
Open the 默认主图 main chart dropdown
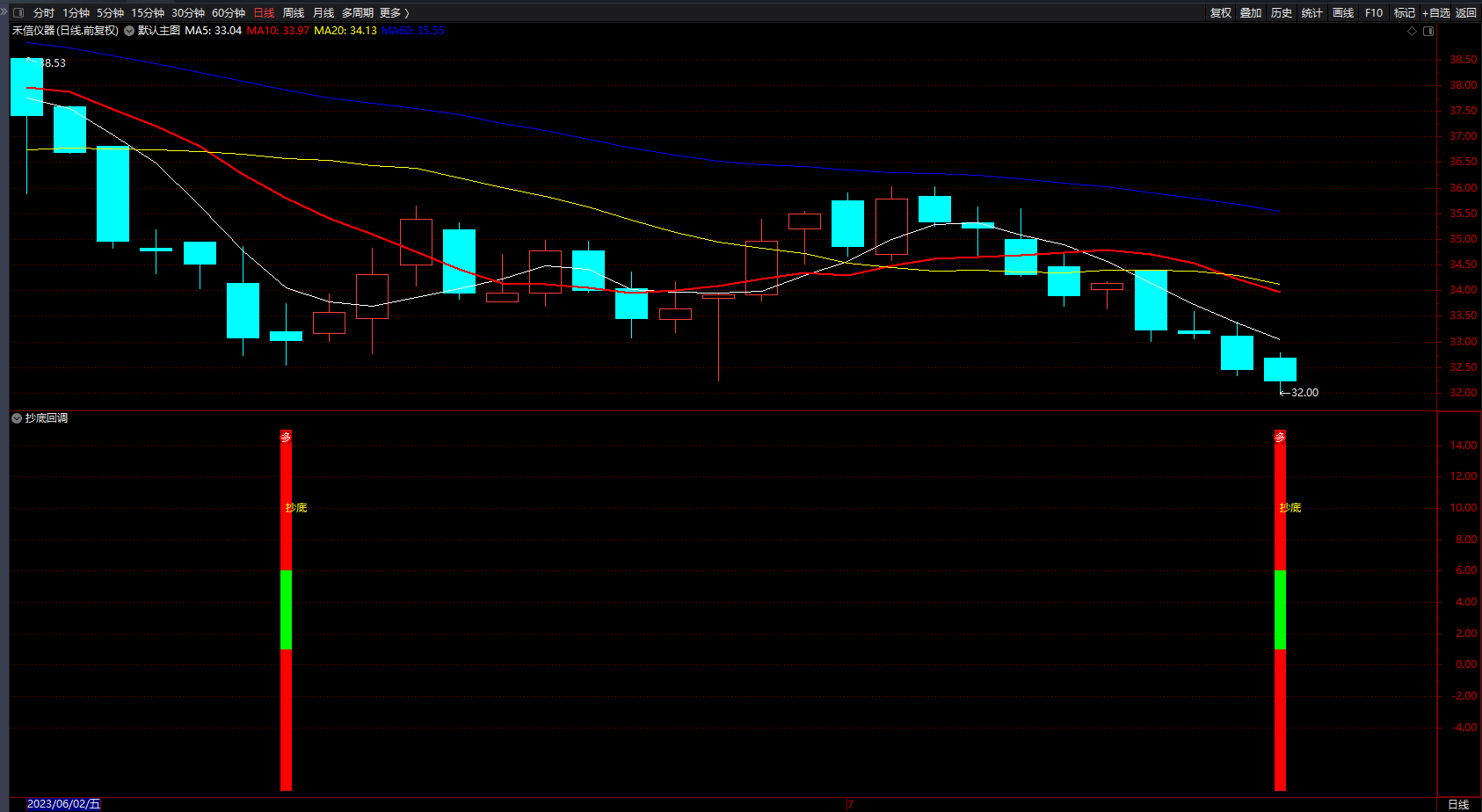(129, 31)
